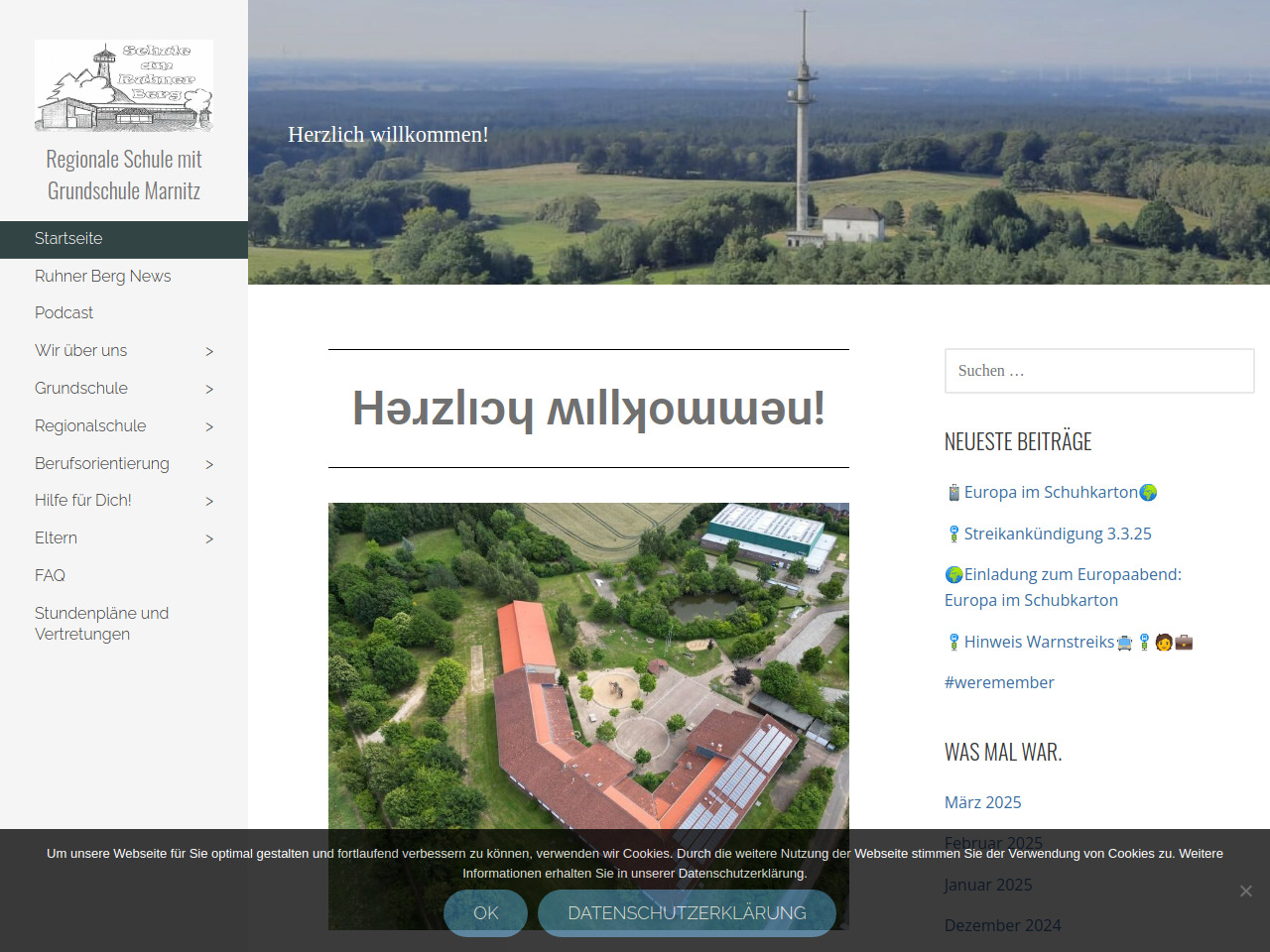Expand the Wir über uns submenu arrow

[209, 351]
